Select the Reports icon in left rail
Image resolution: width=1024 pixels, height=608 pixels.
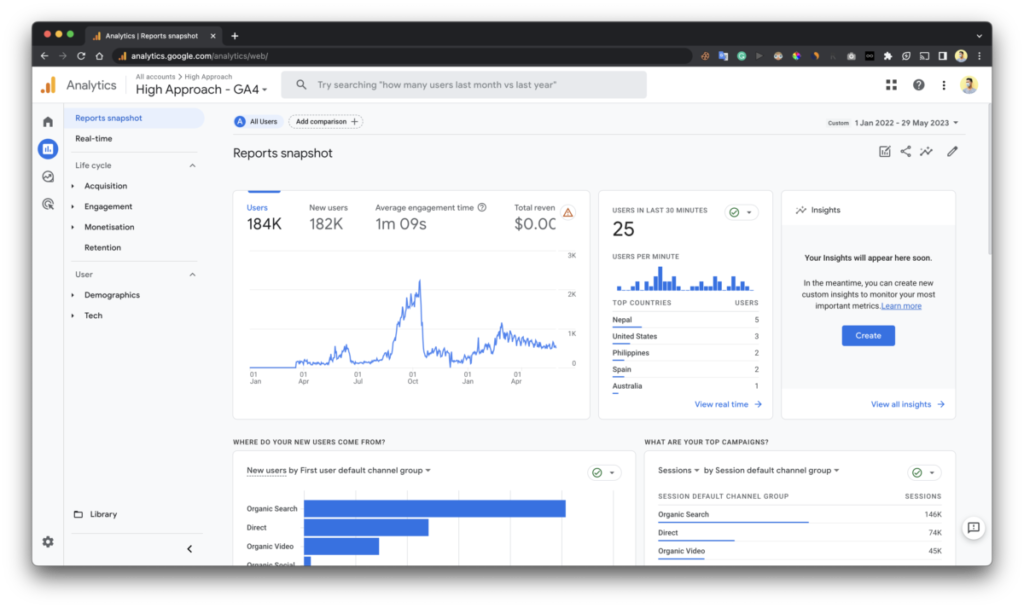(48, 149)
